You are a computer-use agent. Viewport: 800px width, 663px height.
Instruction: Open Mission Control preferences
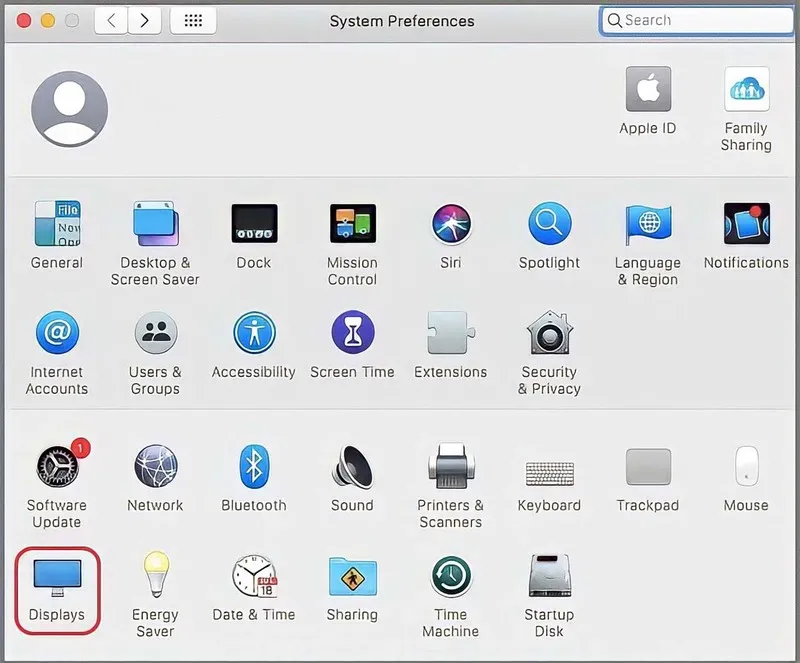point(352,224)
